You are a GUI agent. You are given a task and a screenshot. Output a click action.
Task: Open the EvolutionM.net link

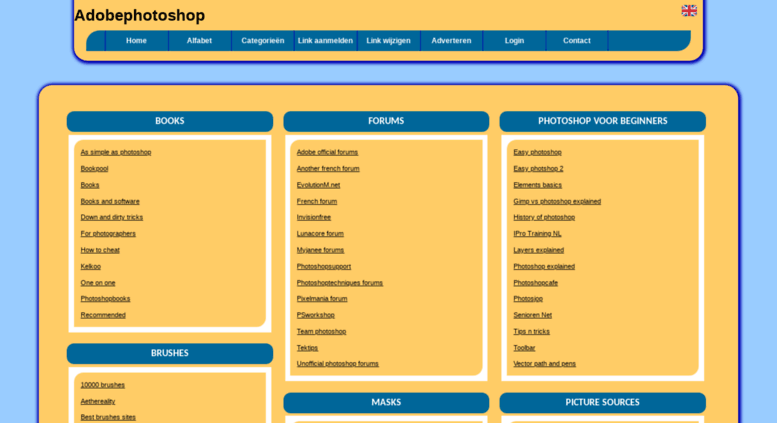pyautogui.click(x=318, y=185)
